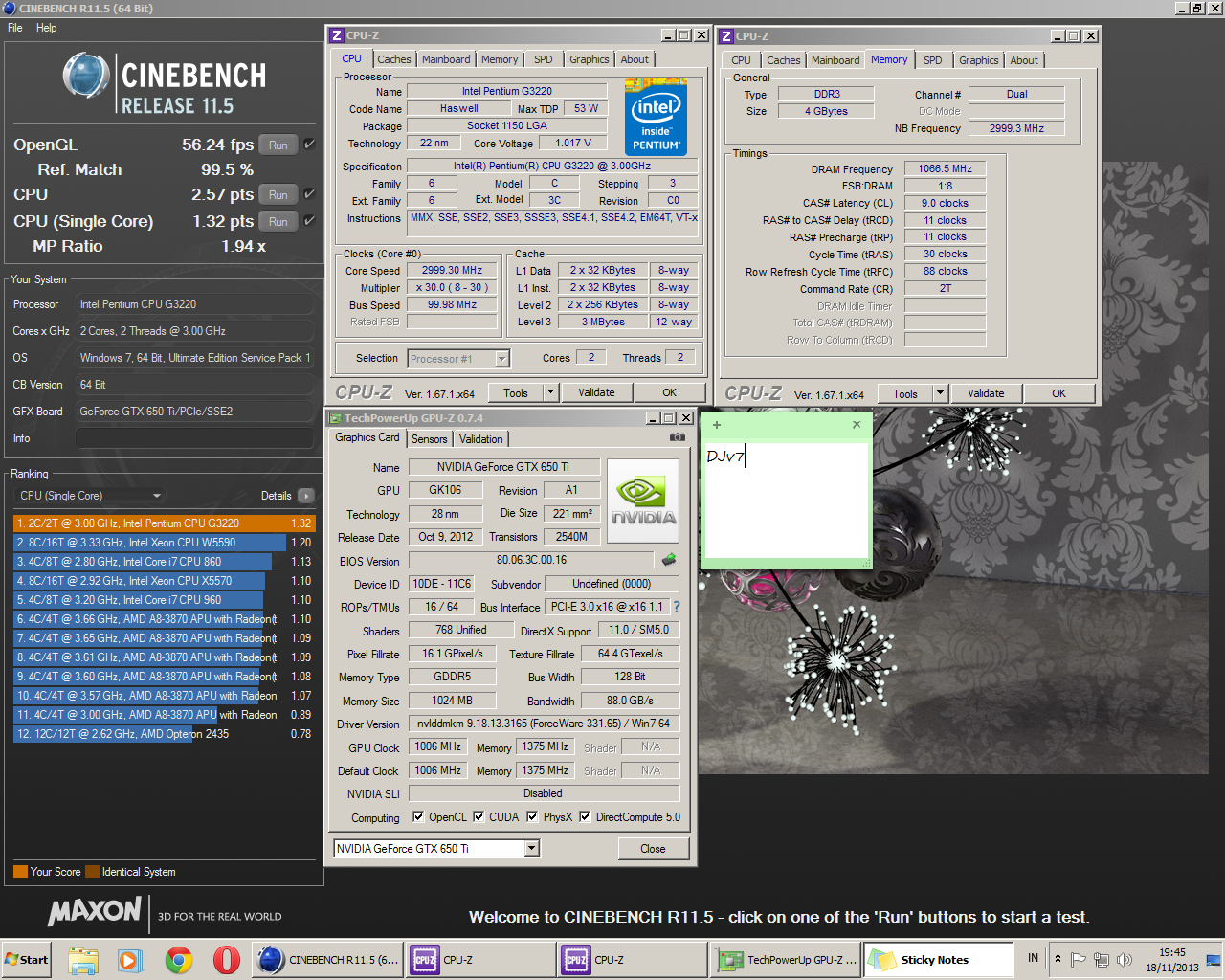The height and width of the screenshot is (980, 1225).
Task: Toggle the PhysX computing checkbox
Action: pos(533,817)
